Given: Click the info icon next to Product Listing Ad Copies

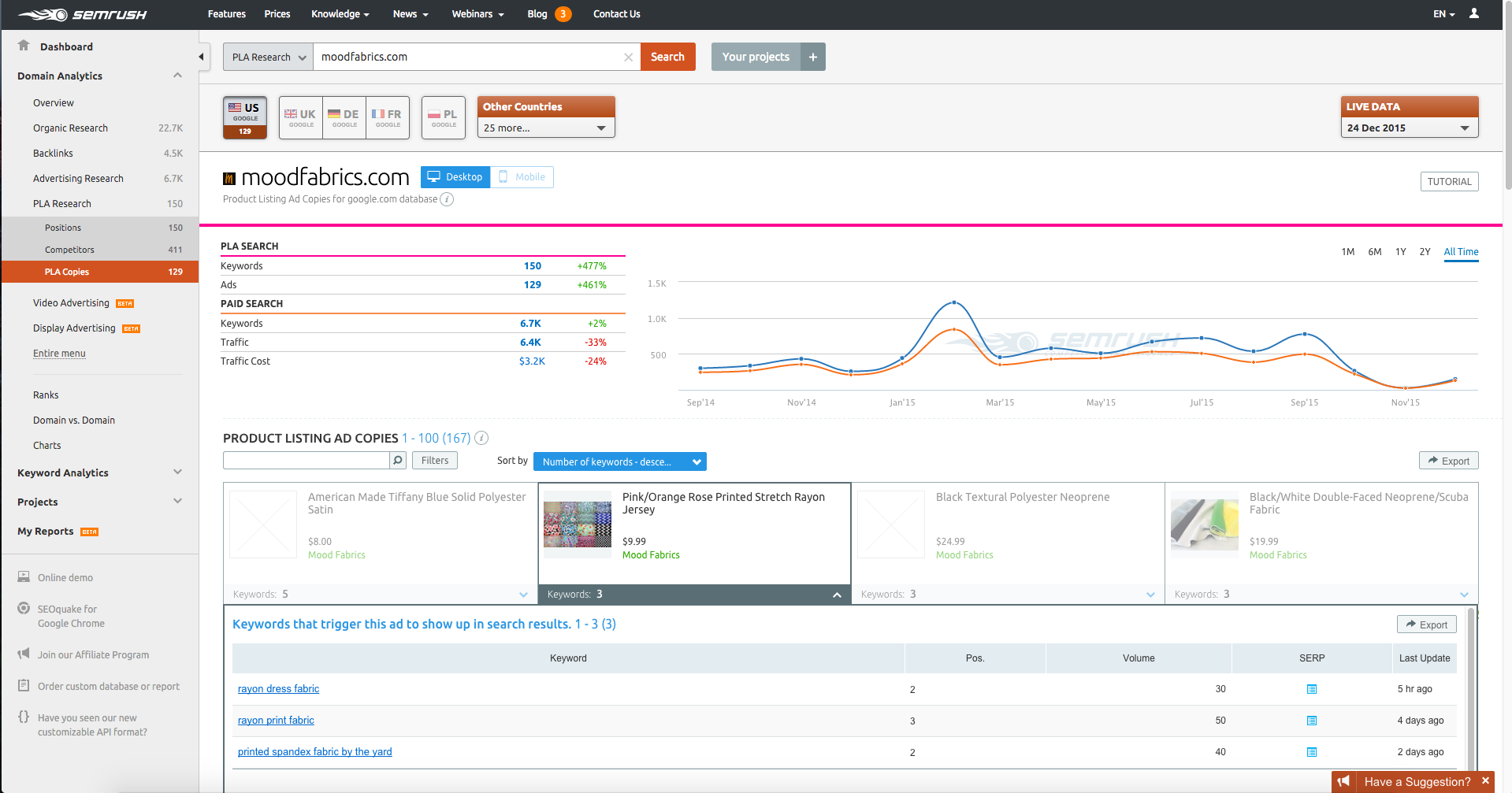Looking at the screenshot, I should coord(481,438).
